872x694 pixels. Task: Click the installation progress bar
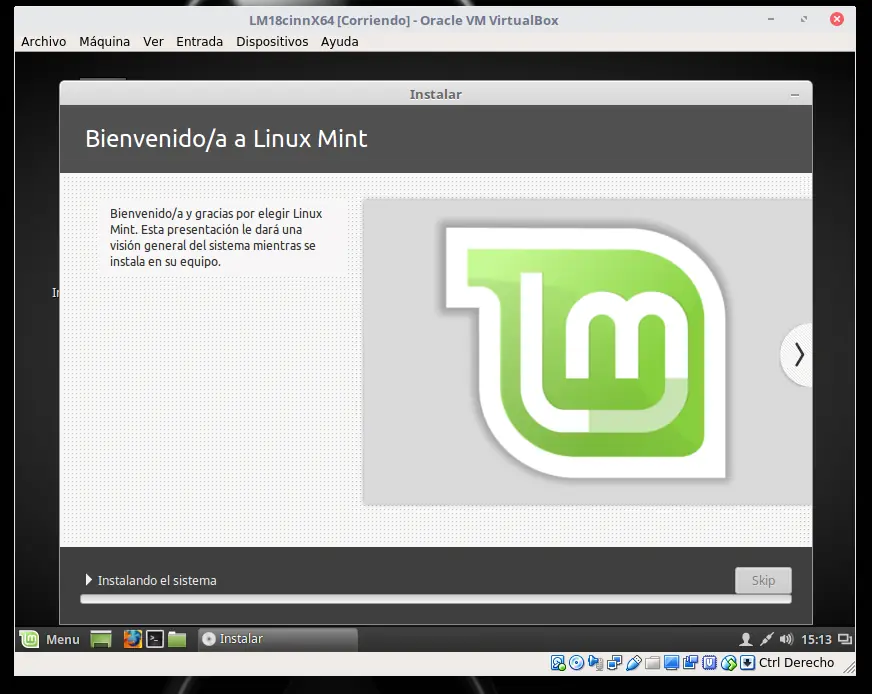click(x=435, y=599)
